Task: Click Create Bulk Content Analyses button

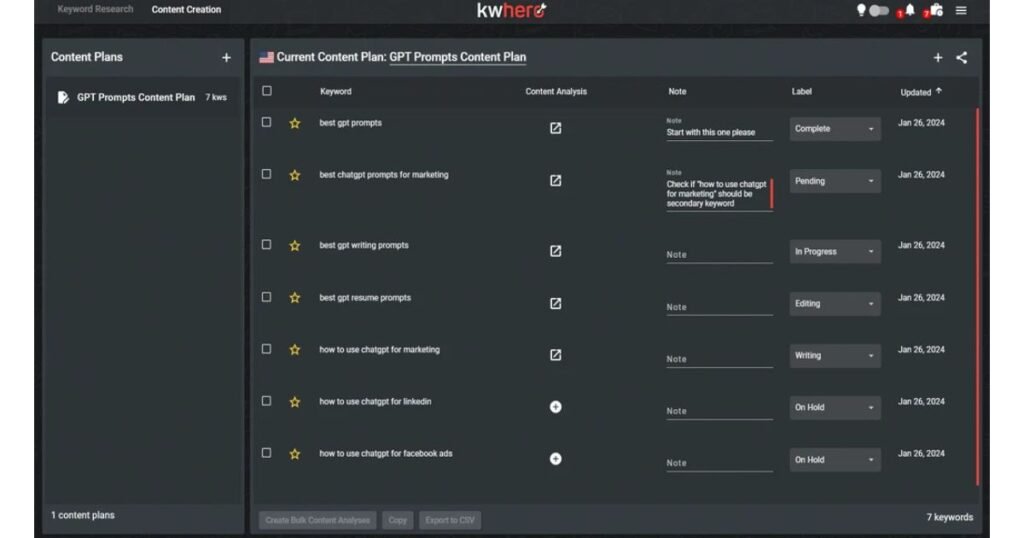Action: 317,520
